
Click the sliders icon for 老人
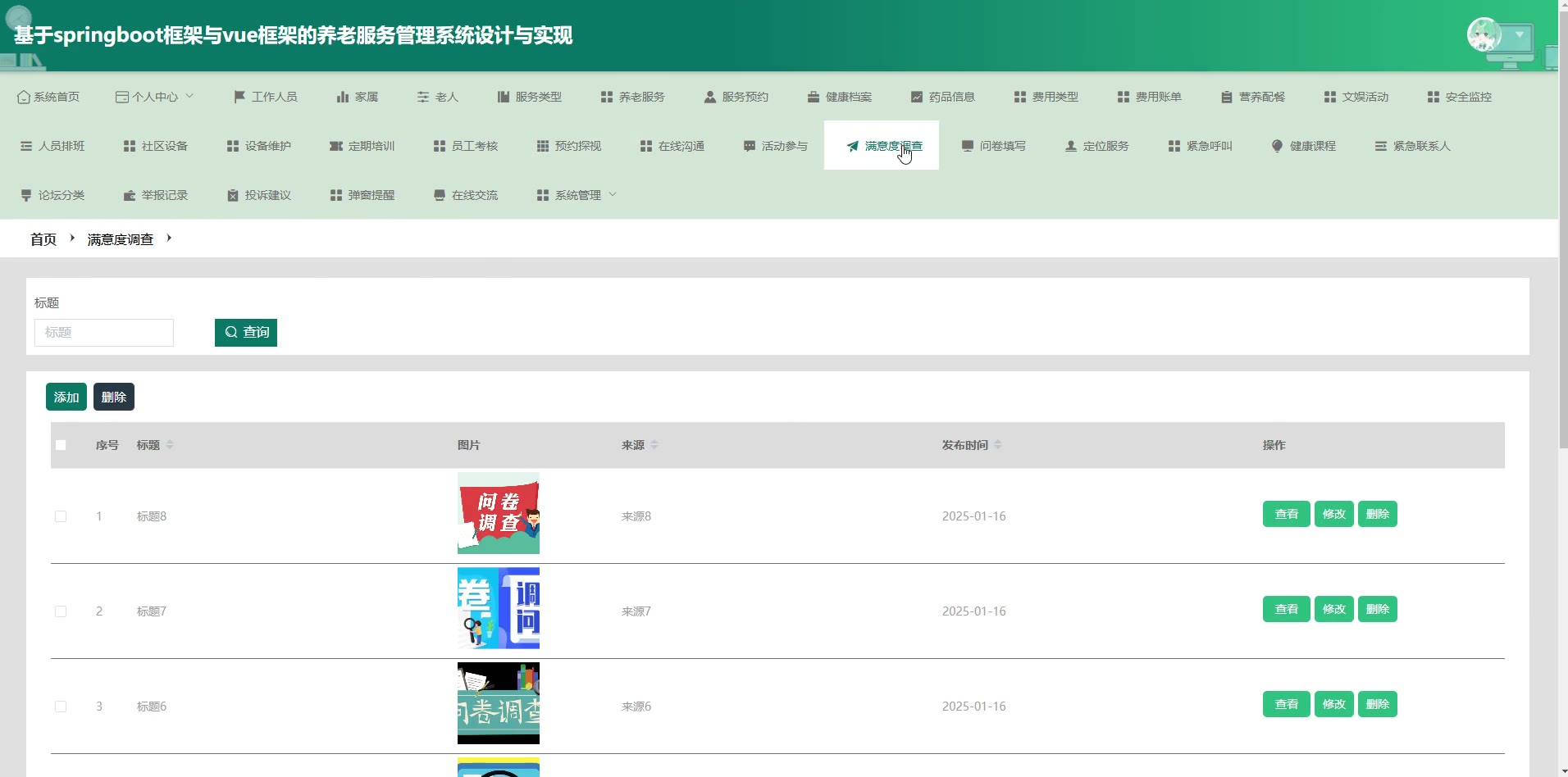pos(423,97)
